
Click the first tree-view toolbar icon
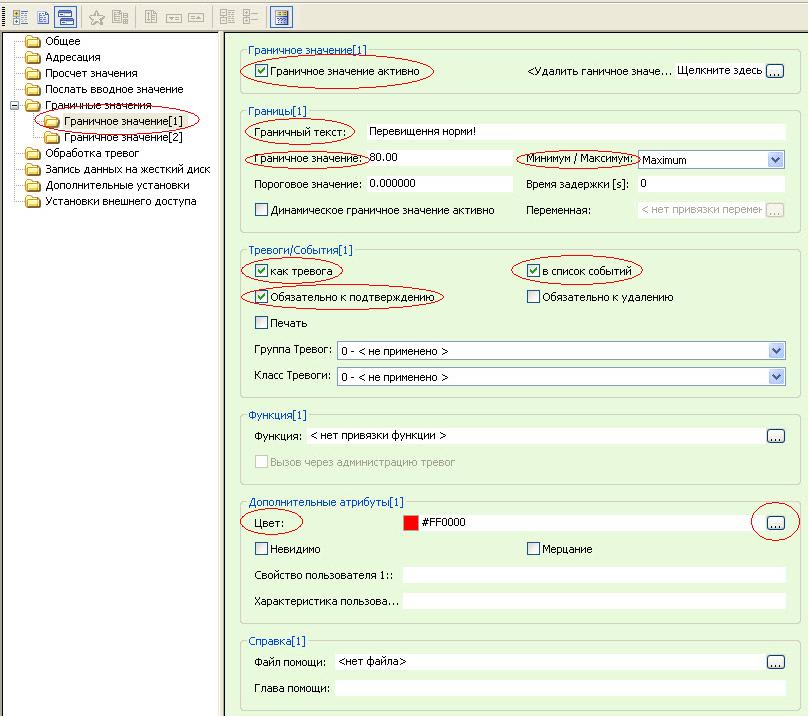point(19,17)
